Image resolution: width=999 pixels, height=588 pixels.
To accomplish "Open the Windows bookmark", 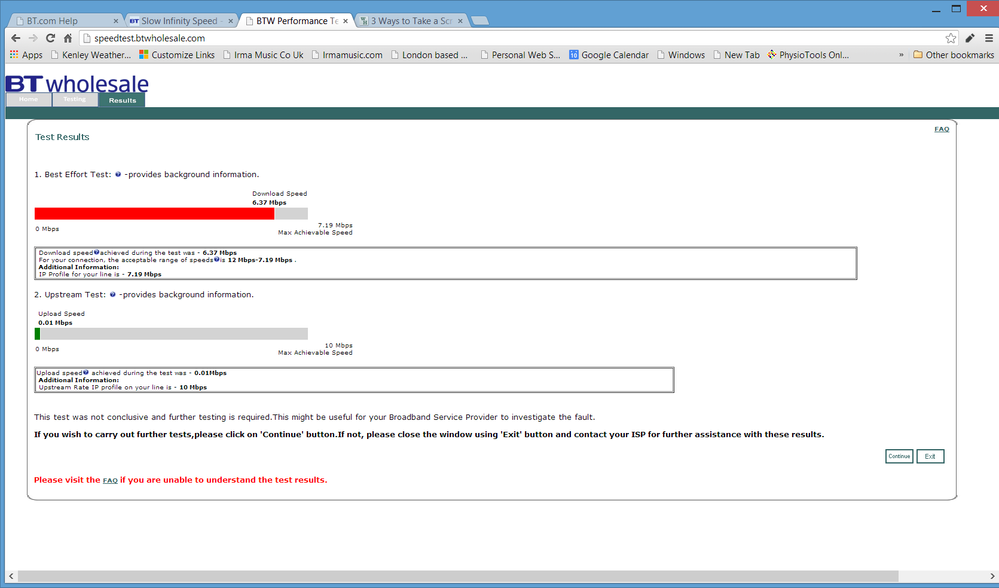I will click(x=680, y=55).
